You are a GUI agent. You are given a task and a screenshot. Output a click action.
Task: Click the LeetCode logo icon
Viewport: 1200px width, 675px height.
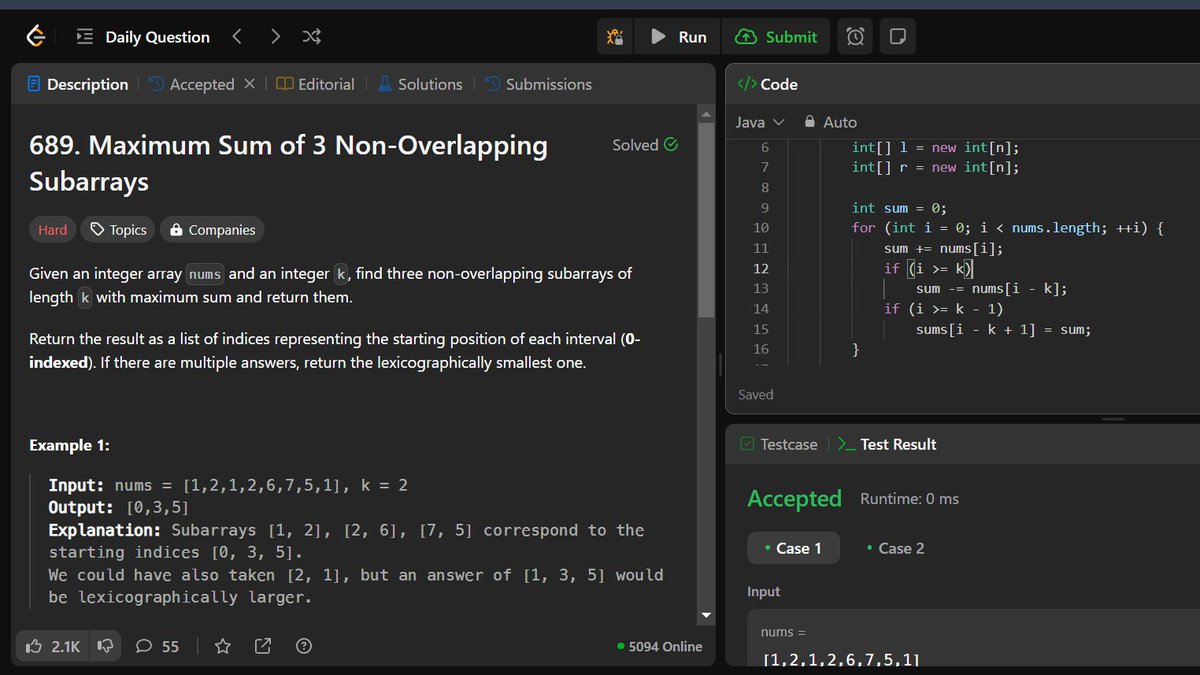point(36,37)
